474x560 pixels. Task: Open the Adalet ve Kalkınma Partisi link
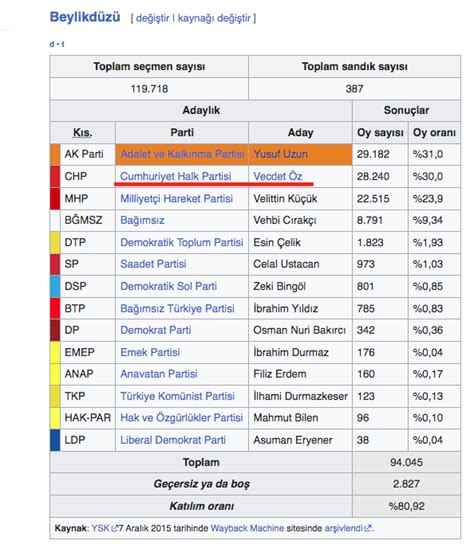pyautogui.click(x=182, y=154)
